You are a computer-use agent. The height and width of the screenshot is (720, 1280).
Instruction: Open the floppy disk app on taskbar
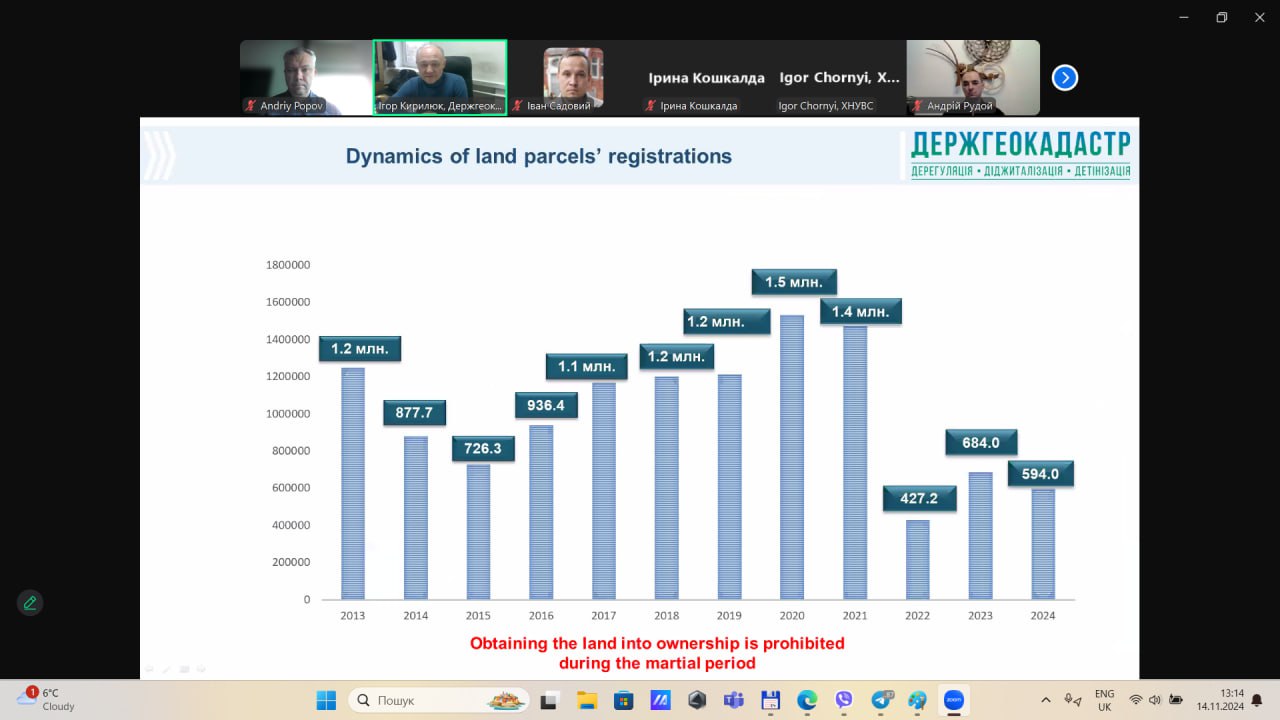770,700
